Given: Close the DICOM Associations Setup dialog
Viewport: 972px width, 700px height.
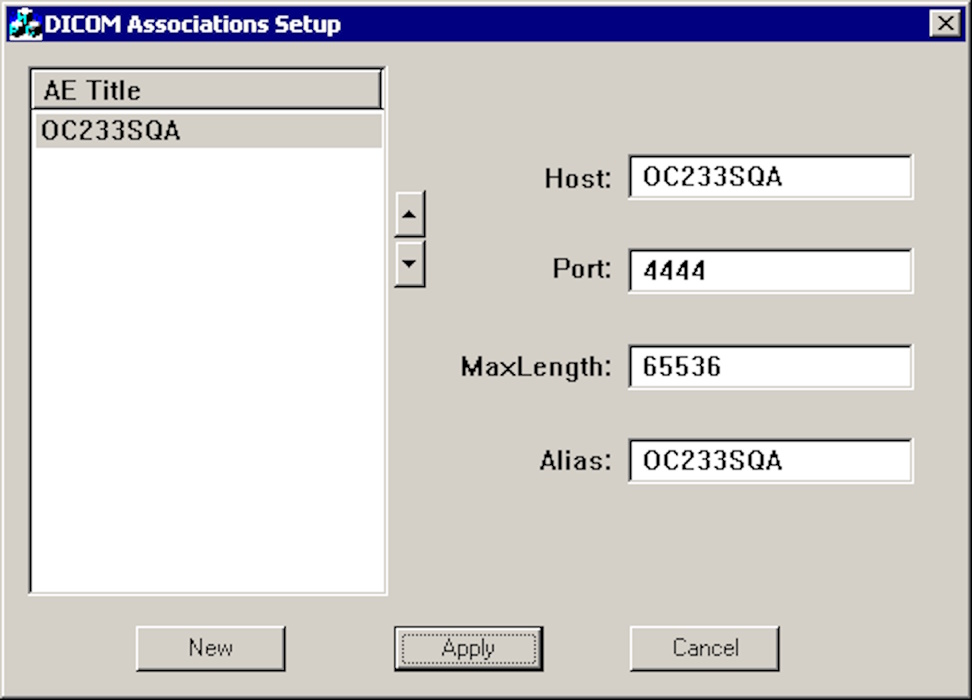Looking at the screenshot, I should [944, 24].
